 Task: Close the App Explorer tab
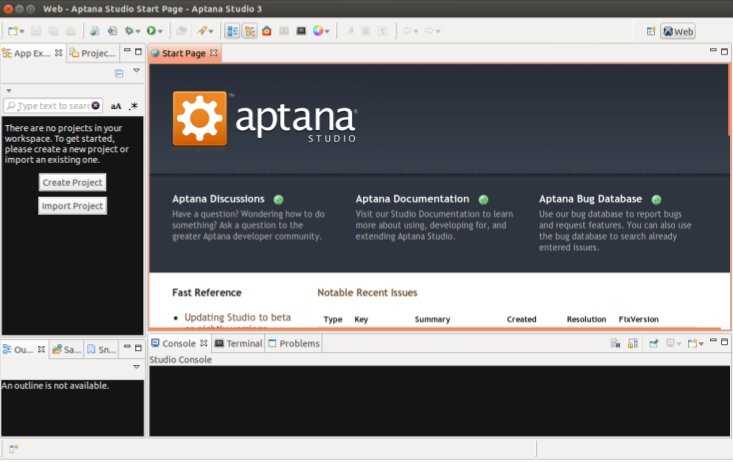point(58,53)
